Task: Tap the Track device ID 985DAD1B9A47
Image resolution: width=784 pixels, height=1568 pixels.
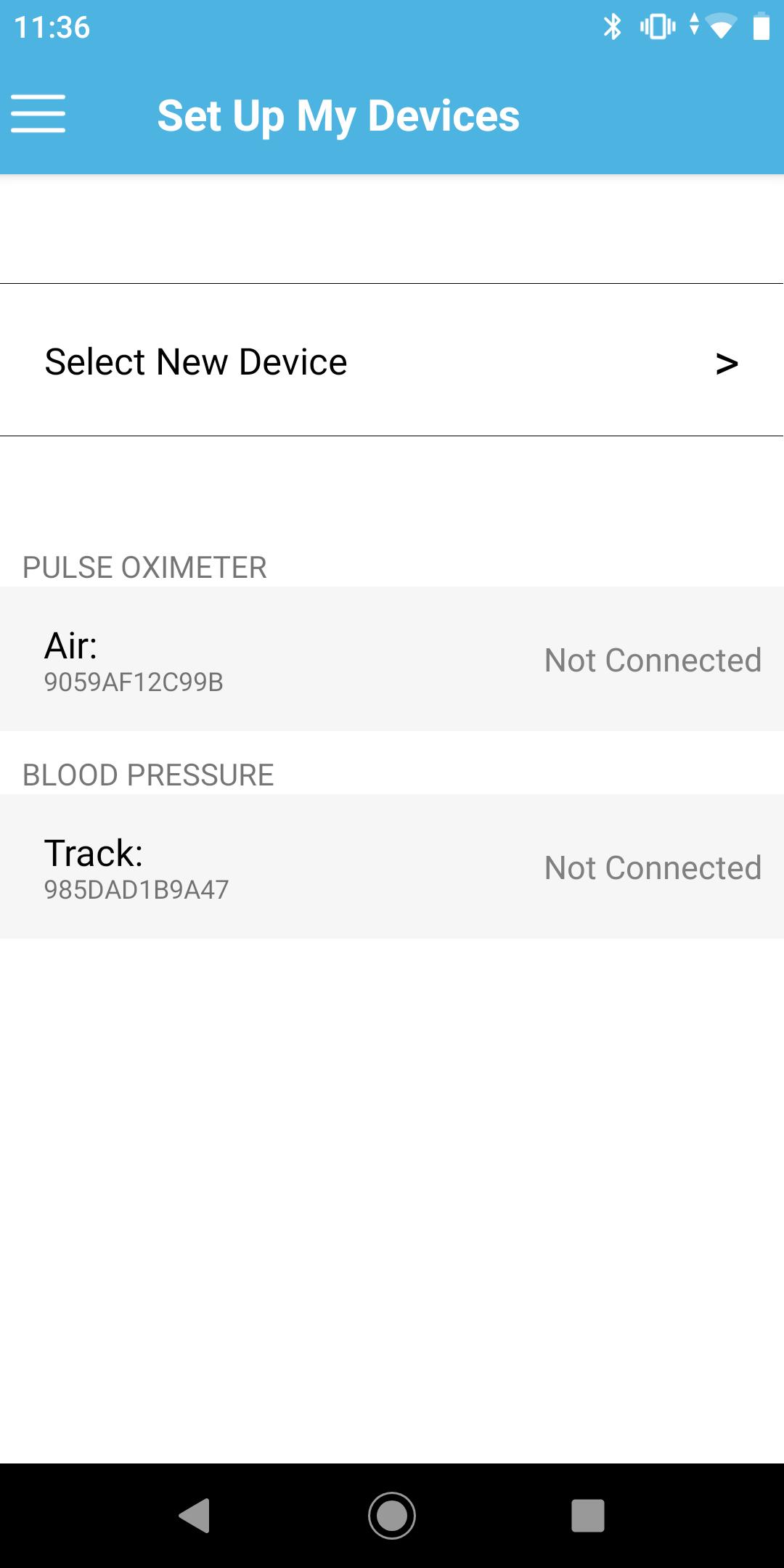Action: (136, 890)
